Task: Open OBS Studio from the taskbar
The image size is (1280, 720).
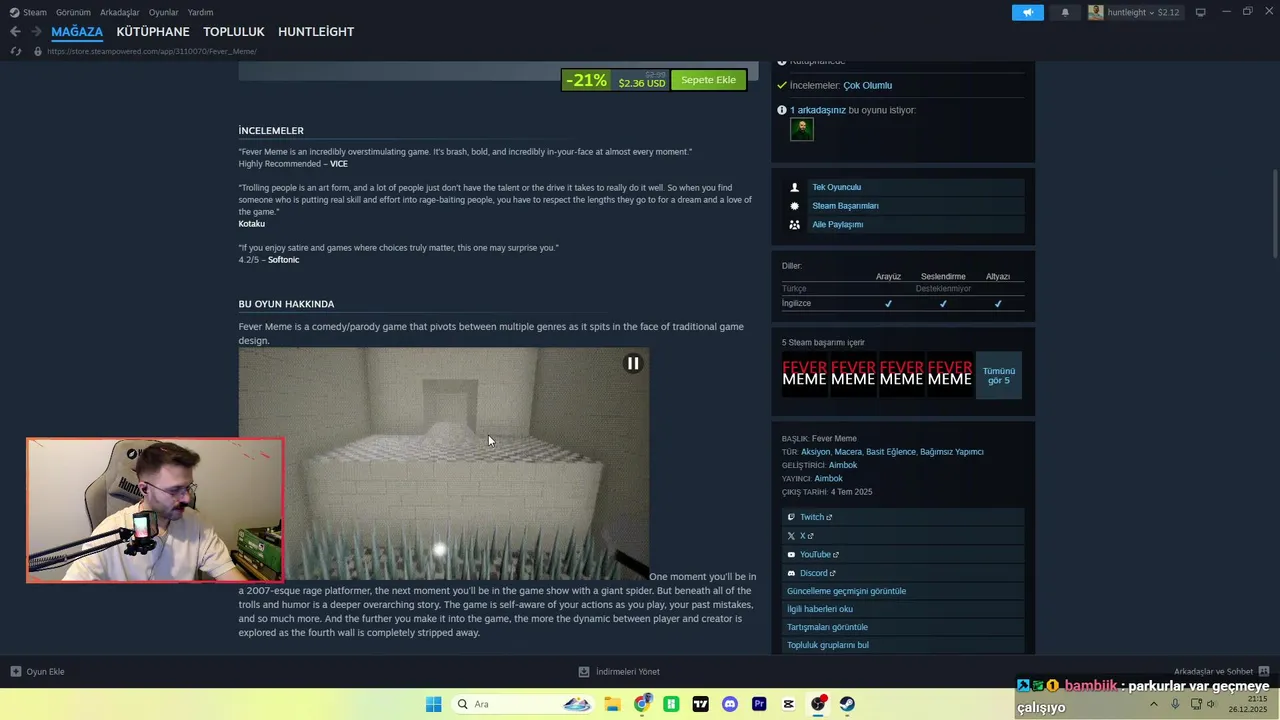Action: 818,704
